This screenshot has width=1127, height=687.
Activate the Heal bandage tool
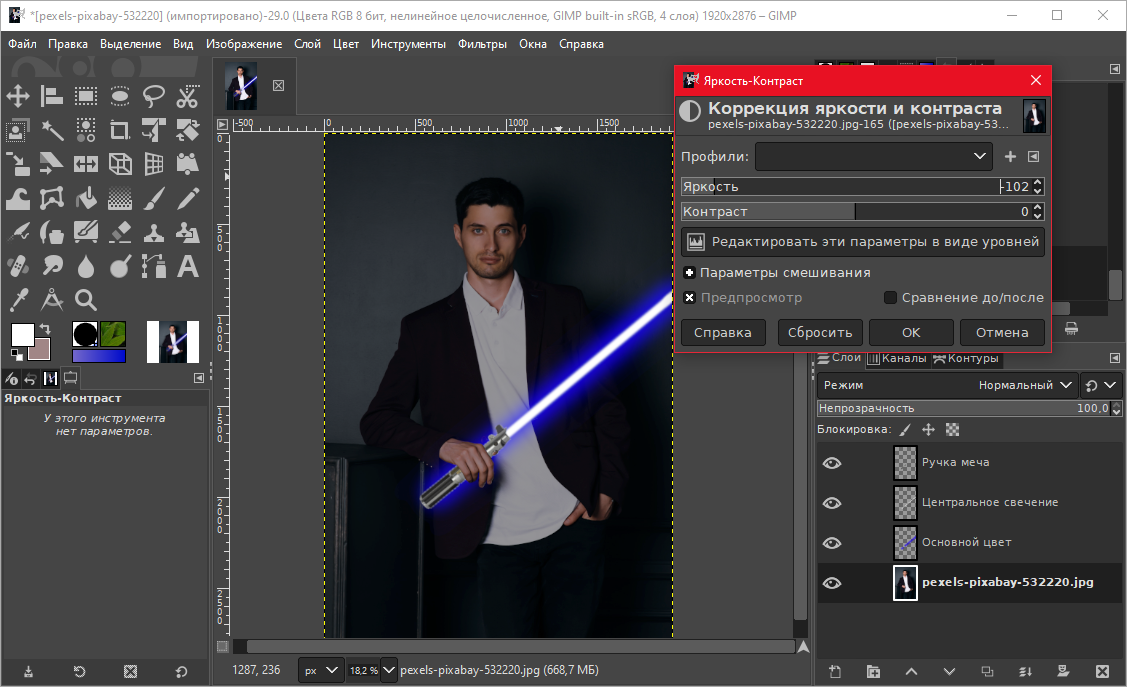point(18,267)
